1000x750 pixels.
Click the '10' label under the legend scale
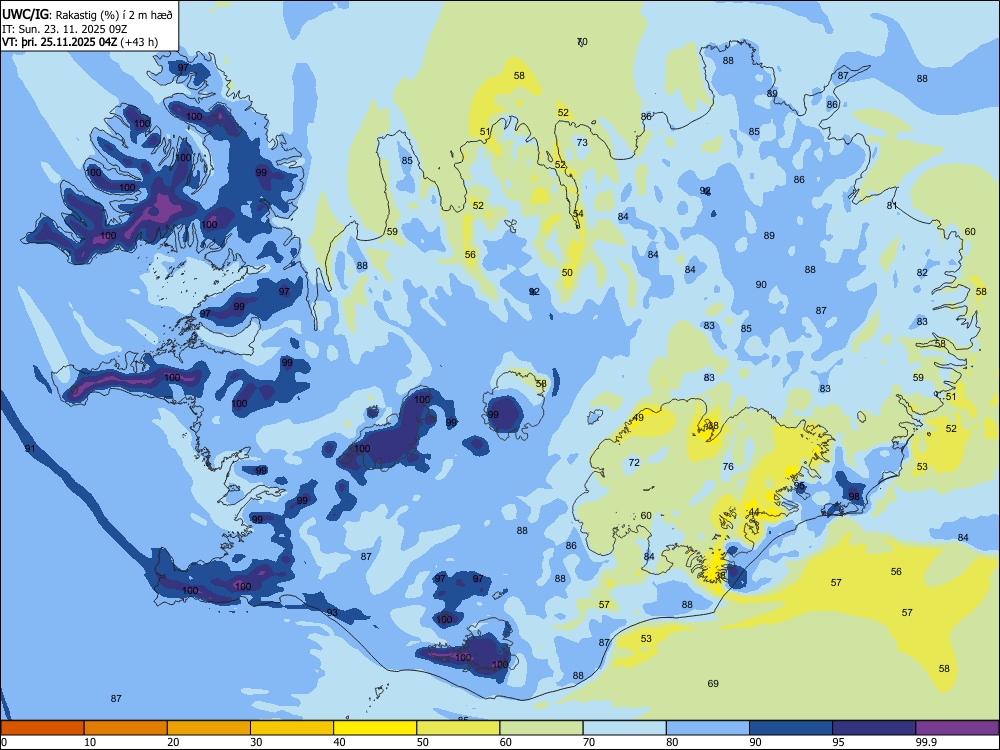(x=90, y=742)
